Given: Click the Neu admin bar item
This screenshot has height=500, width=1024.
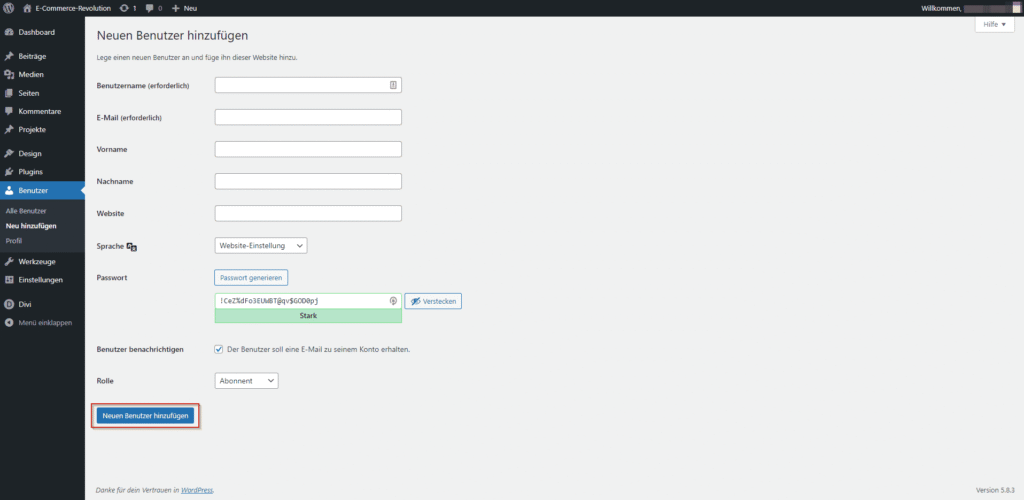Looking at the screenshot, I should click(x=191, y=8).
